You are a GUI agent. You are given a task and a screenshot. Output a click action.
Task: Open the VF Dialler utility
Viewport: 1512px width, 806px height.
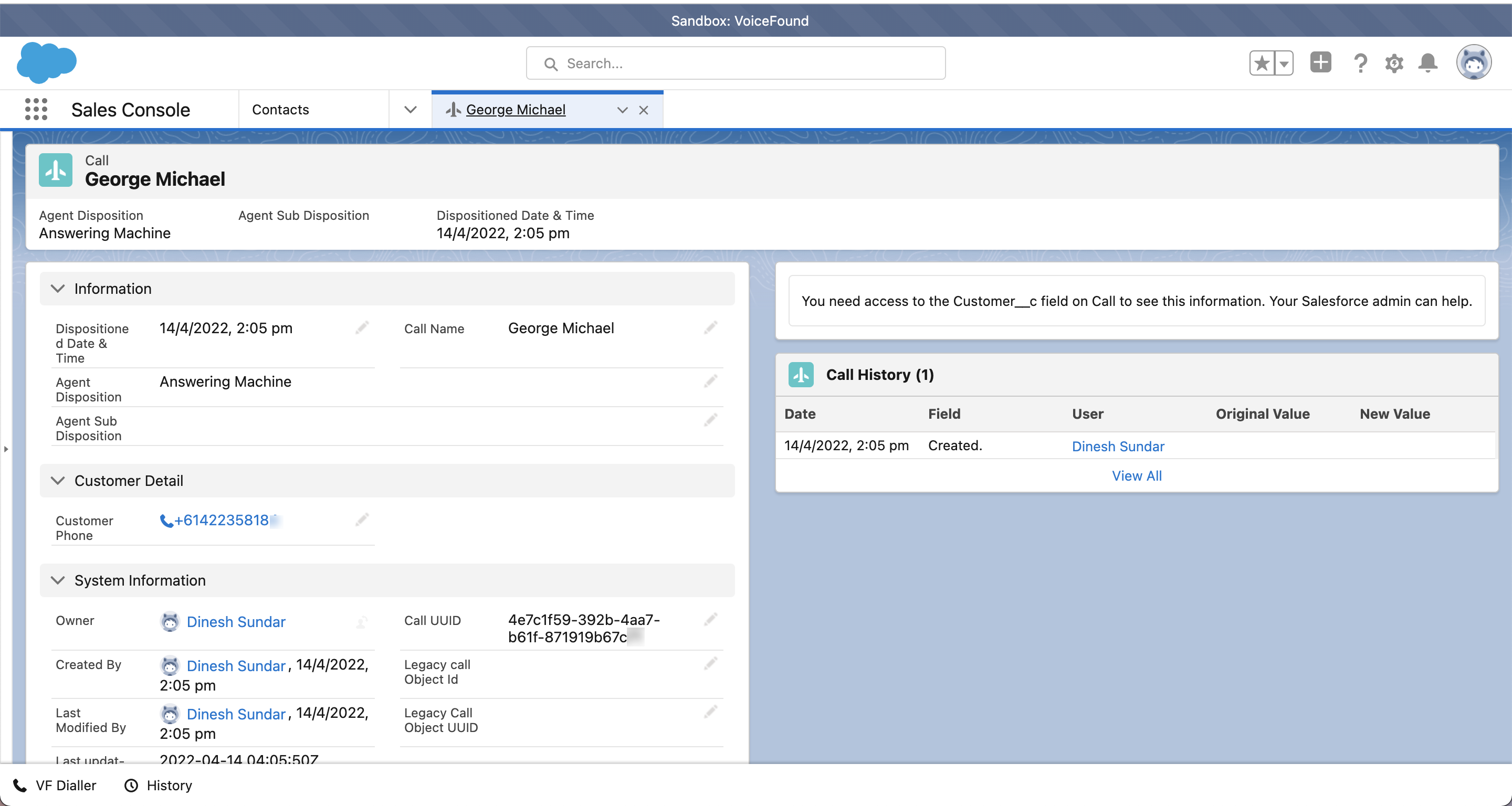click(55, 786)
